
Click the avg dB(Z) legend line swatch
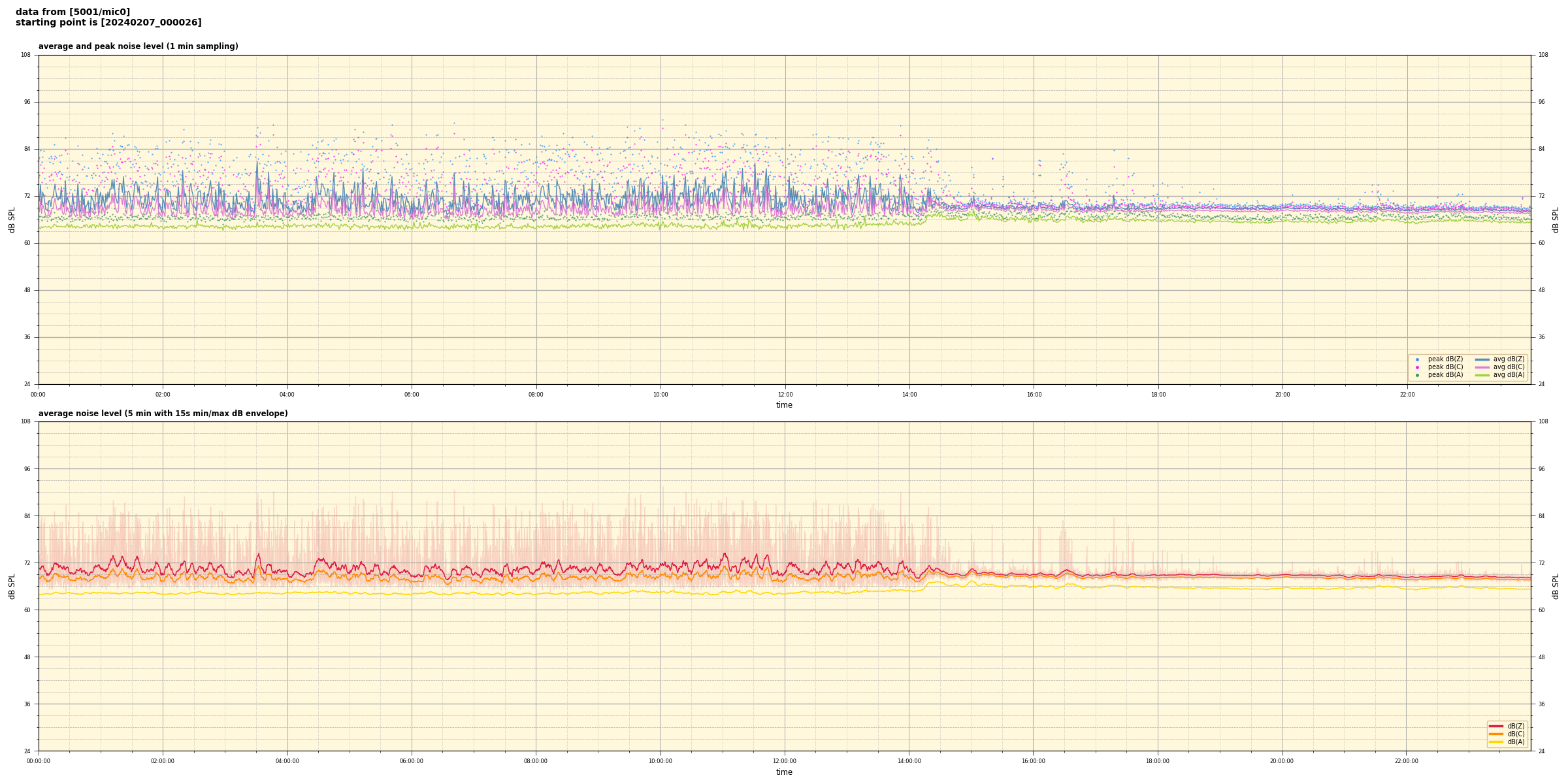[1482, 359]
